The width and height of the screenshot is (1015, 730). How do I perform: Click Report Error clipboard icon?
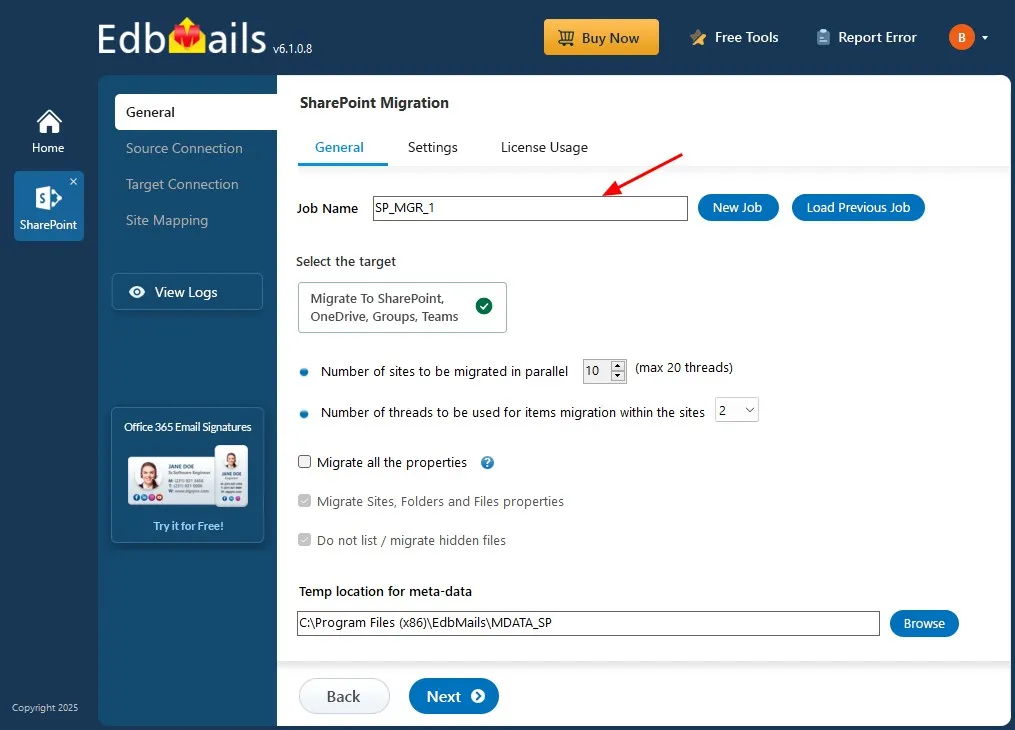[823, 38]
